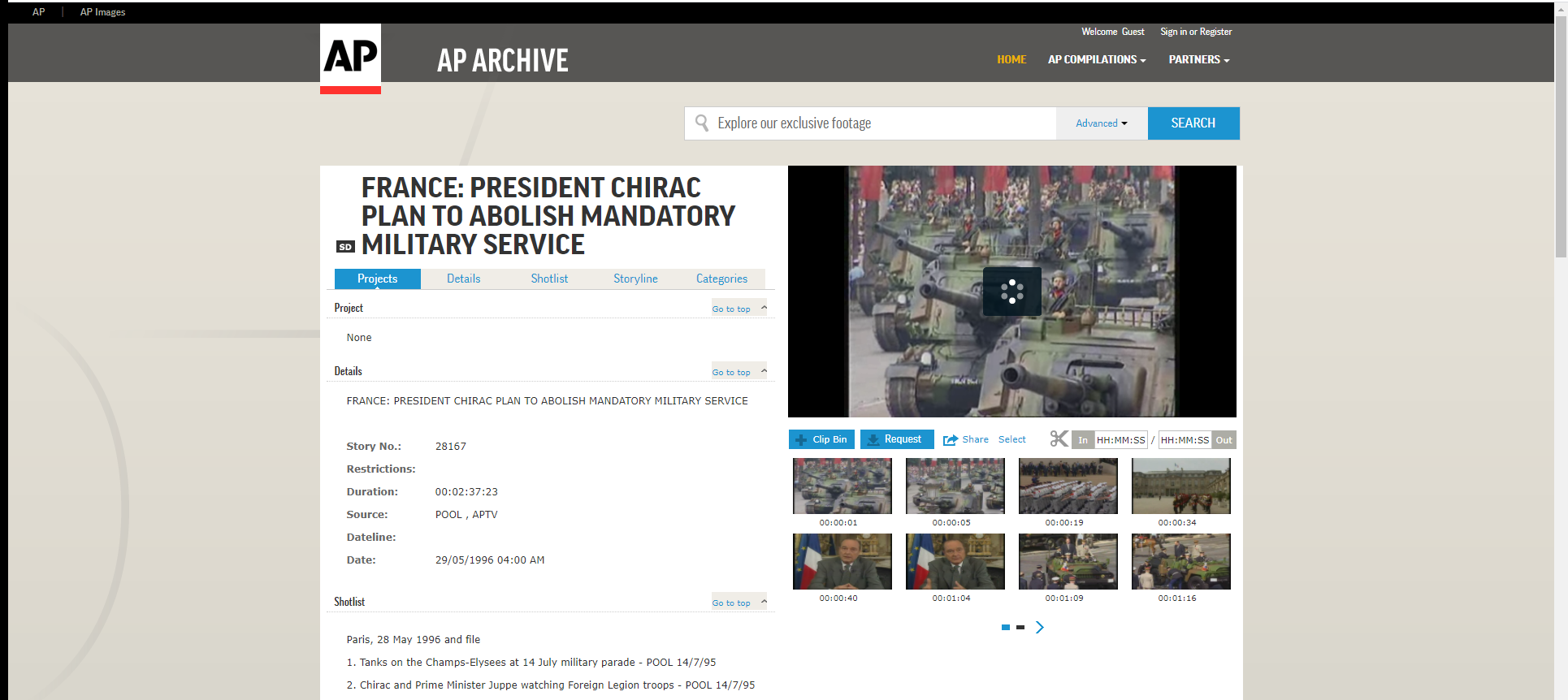Screen dimensions: 1568x700
Task: Collapse the Details section caret
Action: pos(764,371)
